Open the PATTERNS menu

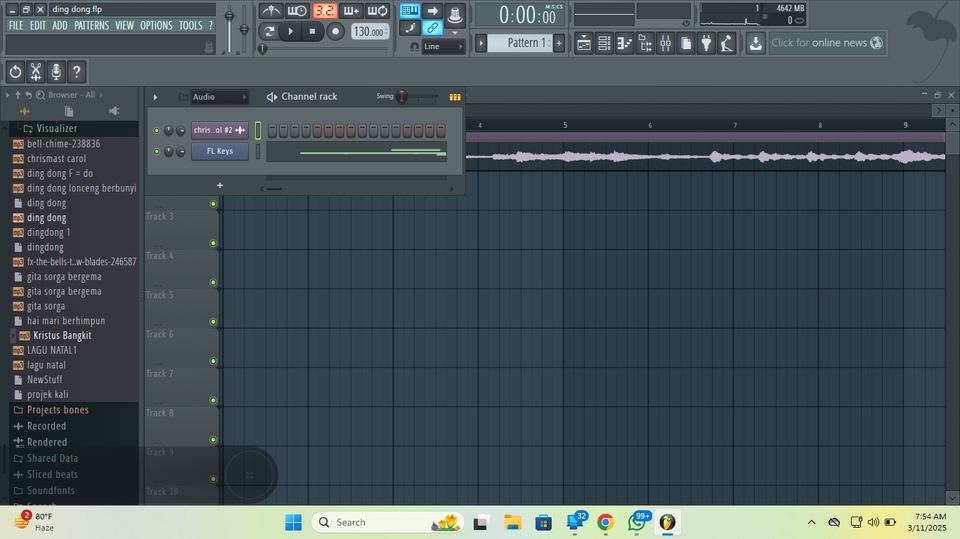92,25
